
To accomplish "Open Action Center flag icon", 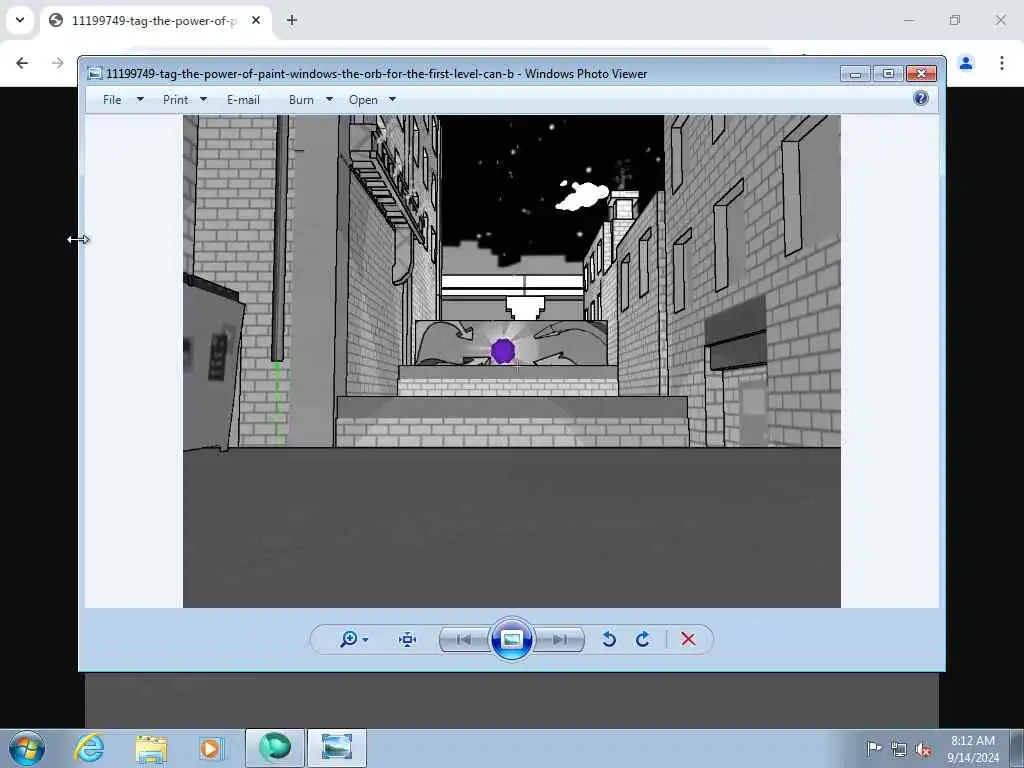I will [873, 748].
